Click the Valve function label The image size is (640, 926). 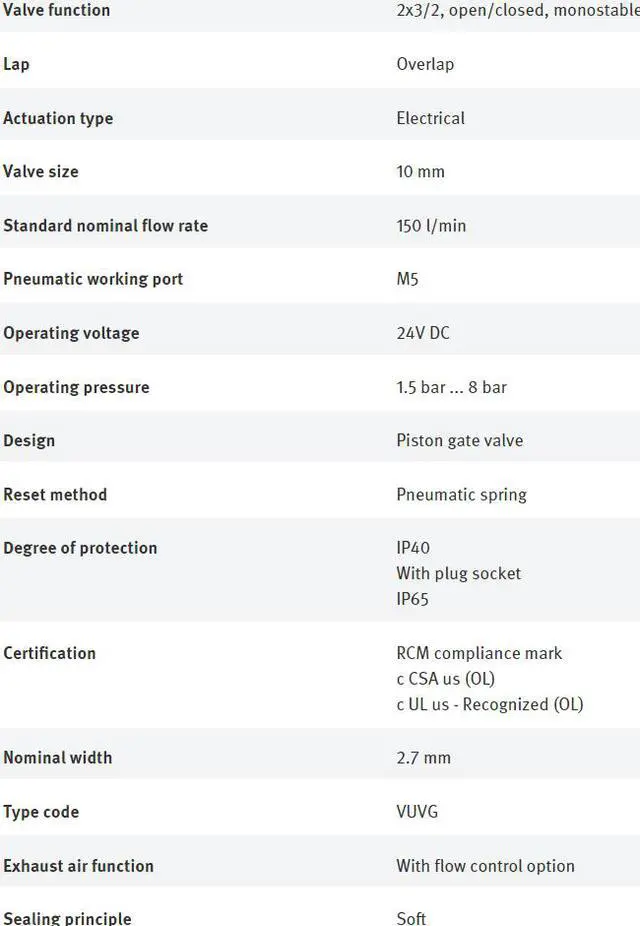click(57, 10)
